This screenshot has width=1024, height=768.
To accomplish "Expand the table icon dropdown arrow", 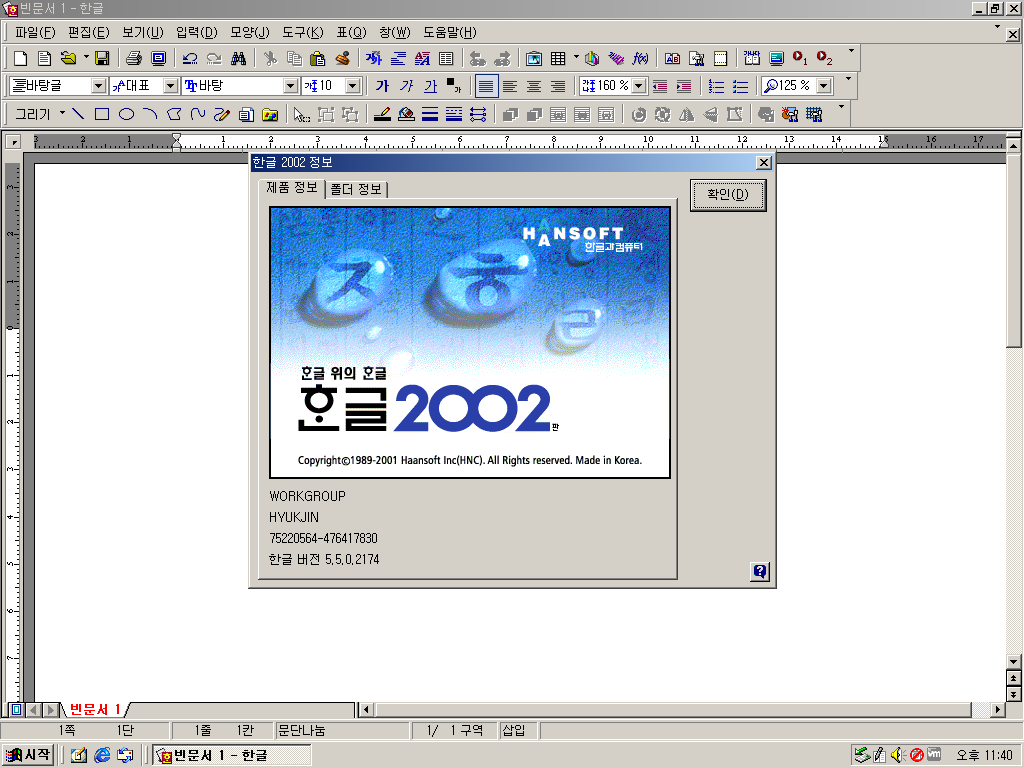I will tap(576, 59).
